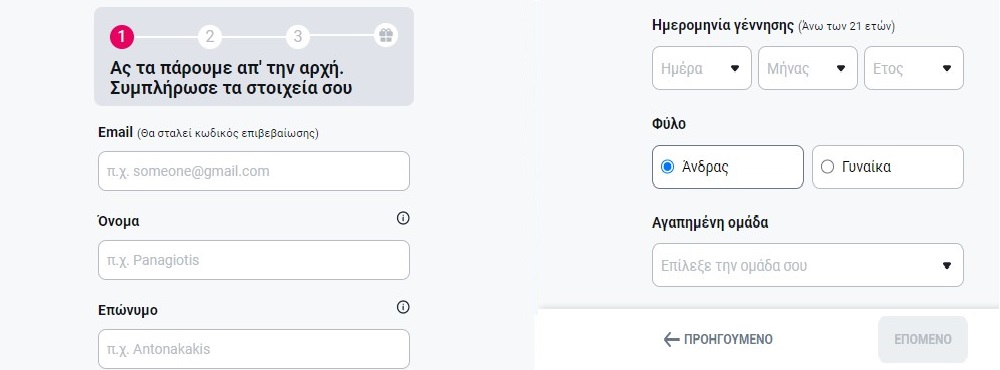Focus the Επώνυμο input field
Screen dimensions: 1000x370
coord(254,349)
